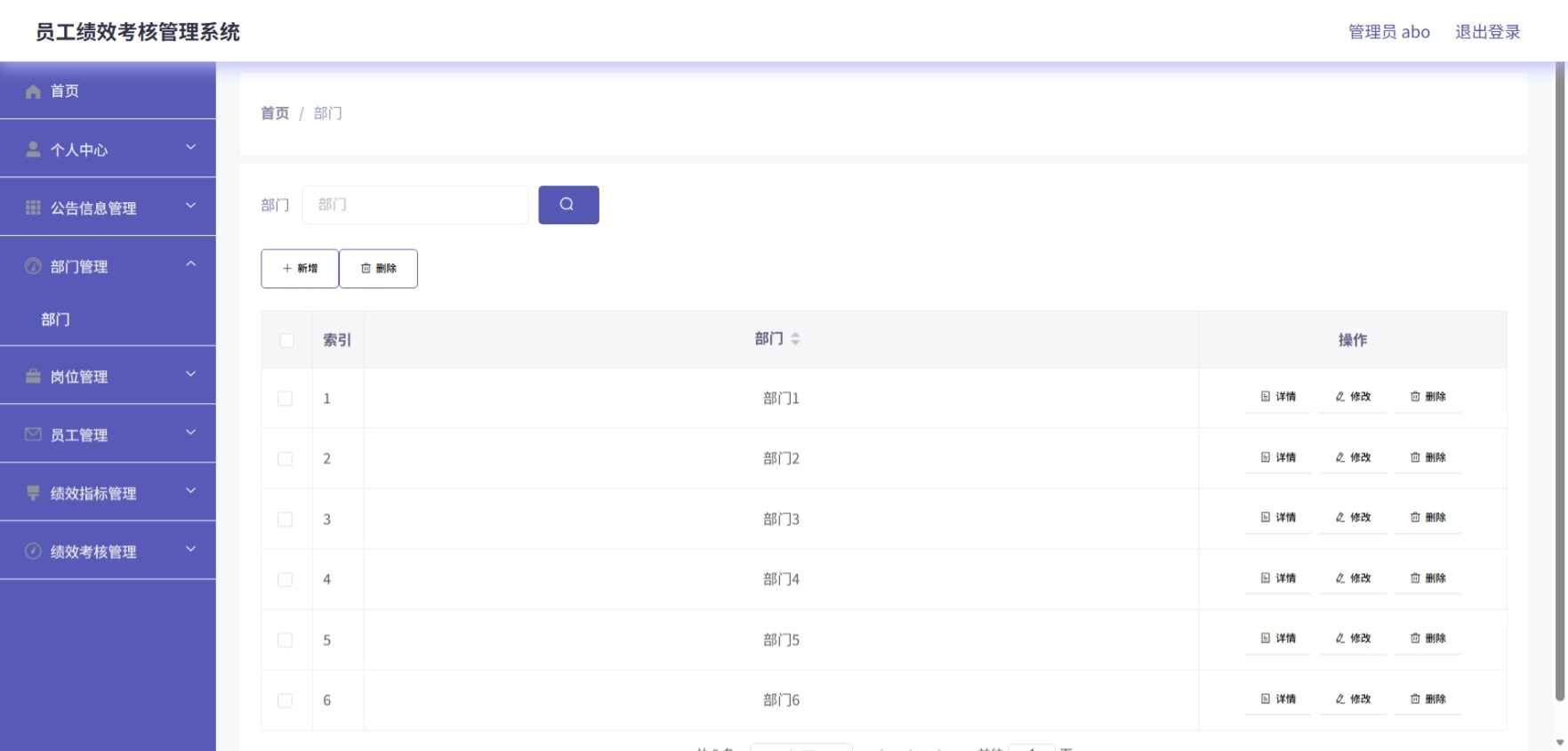Click the person icon for 个人中心
Screen dimensions: 1568x751
33,149
